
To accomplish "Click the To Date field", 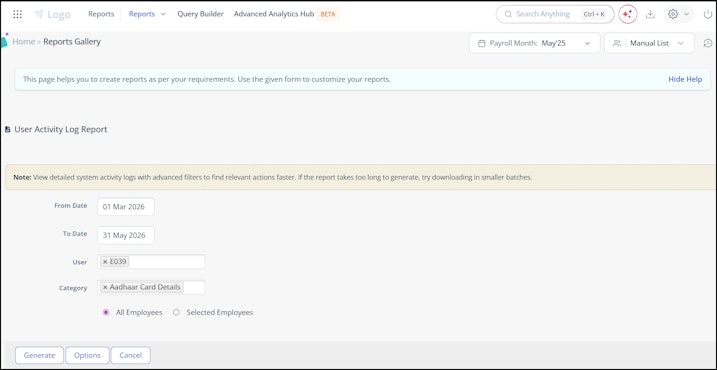I will [126, 236].
